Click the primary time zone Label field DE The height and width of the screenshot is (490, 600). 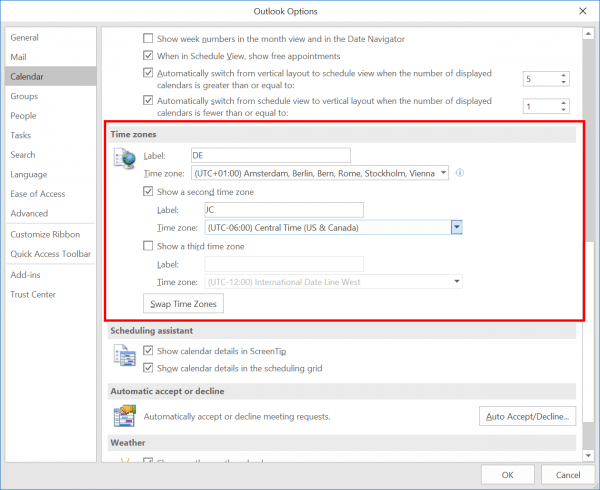(x=271, y=155)
